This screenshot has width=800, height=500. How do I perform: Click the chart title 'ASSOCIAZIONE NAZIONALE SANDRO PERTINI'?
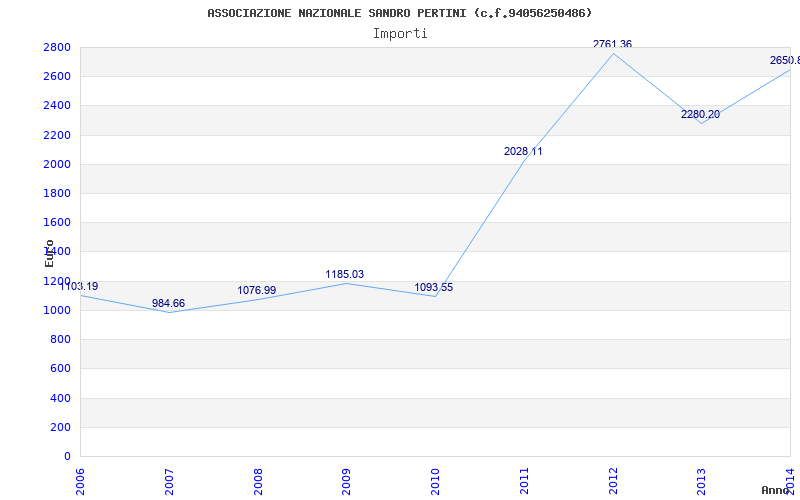tap(339, 13)
